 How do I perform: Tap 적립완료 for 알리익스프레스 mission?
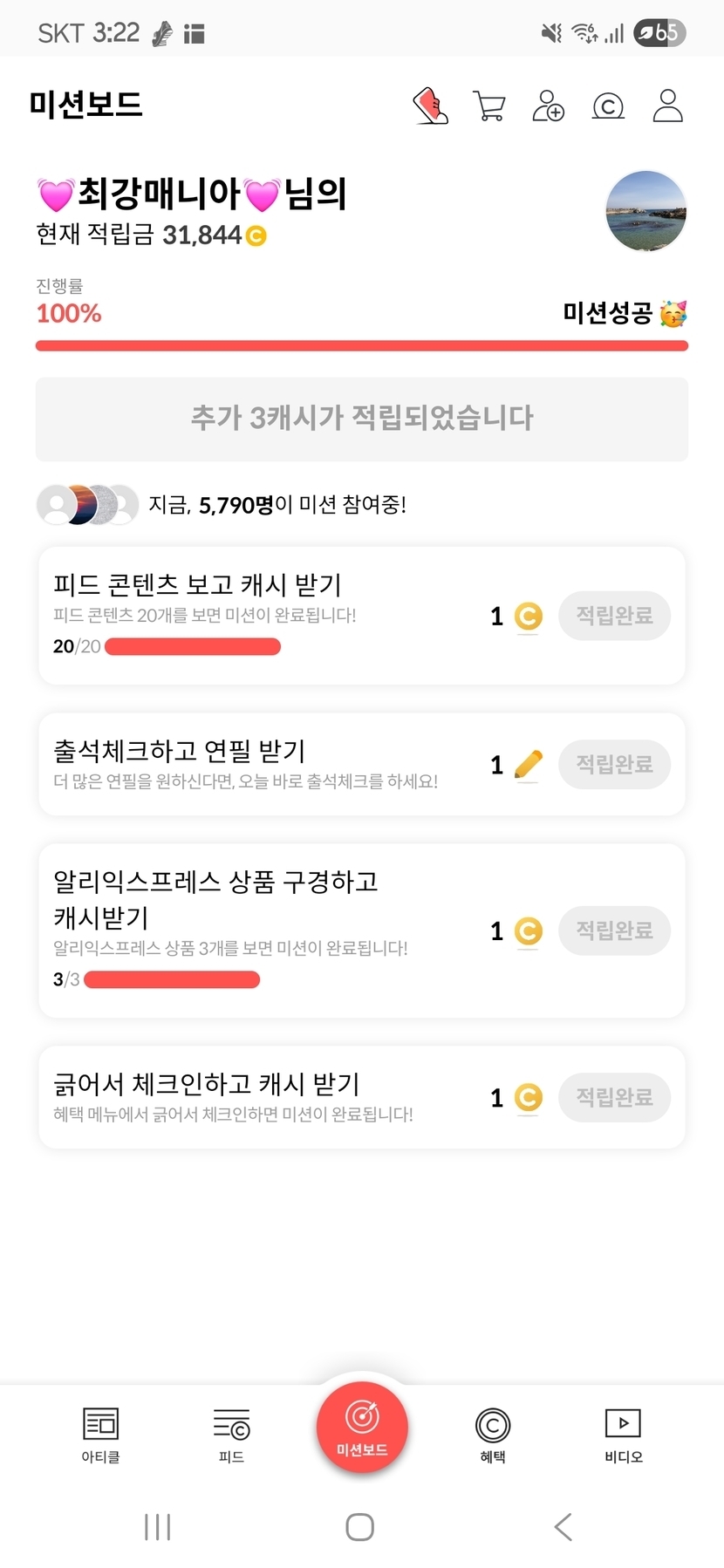click(x=614, y=931)
